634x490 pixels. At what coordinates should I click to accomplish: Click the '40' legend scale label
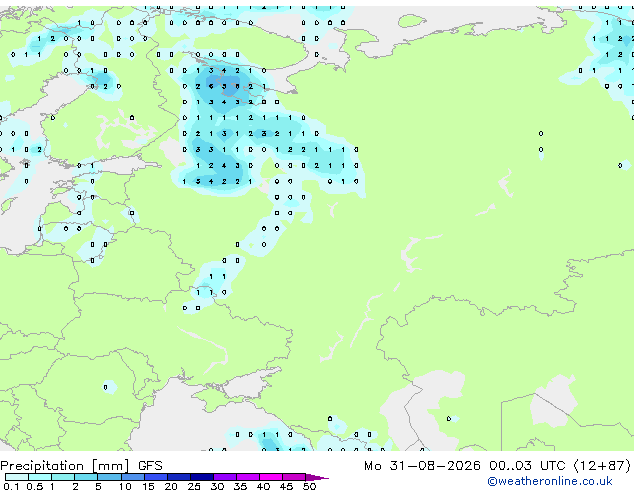263,486
